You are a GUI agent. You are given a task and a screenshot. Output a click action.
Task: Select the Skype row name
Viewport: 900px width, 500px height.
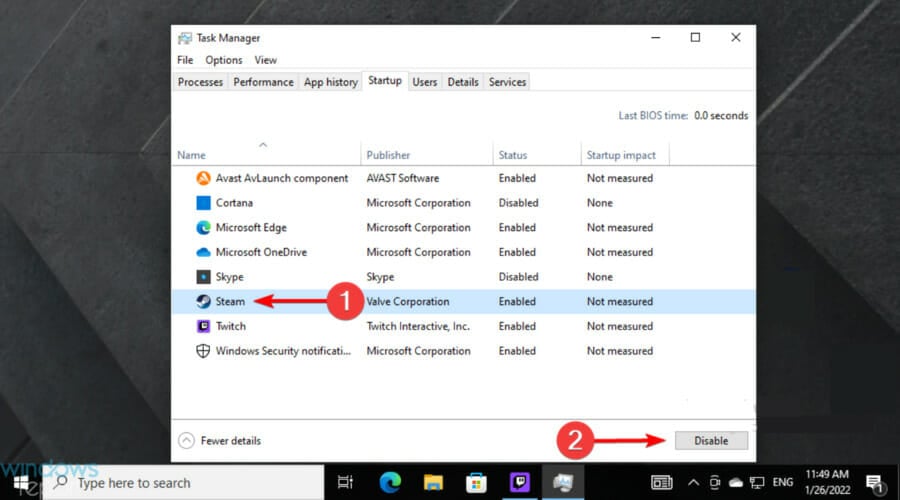pyautogui.click(x=230, y=277)
